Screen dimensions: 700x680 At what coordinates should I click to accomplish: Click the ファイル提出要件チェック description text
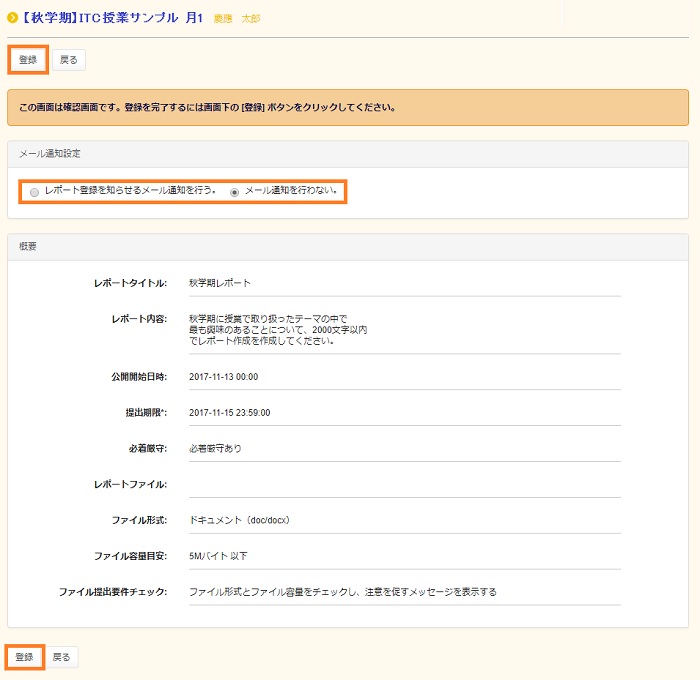[342, 592]
